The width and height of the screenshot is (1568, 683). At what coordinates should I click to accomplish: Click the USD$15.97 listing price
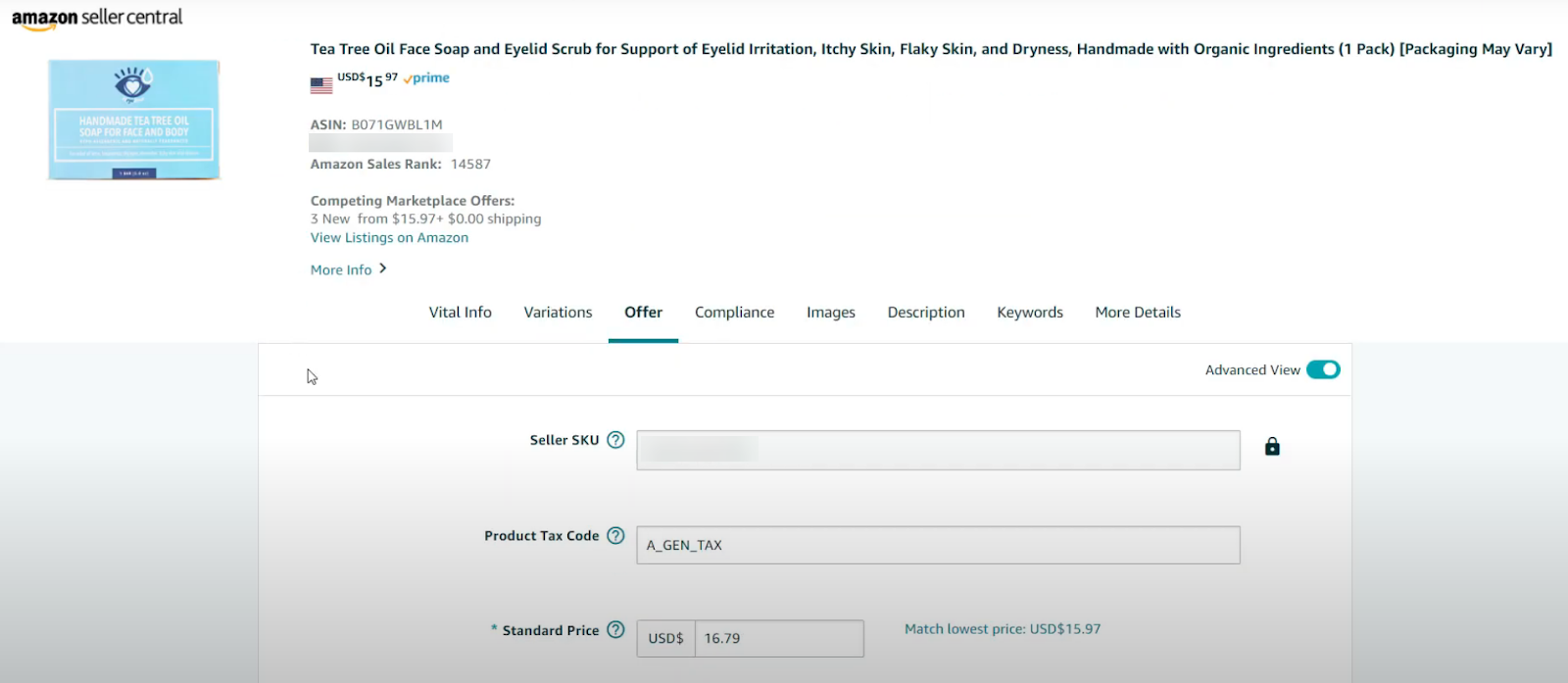(367, 79)
